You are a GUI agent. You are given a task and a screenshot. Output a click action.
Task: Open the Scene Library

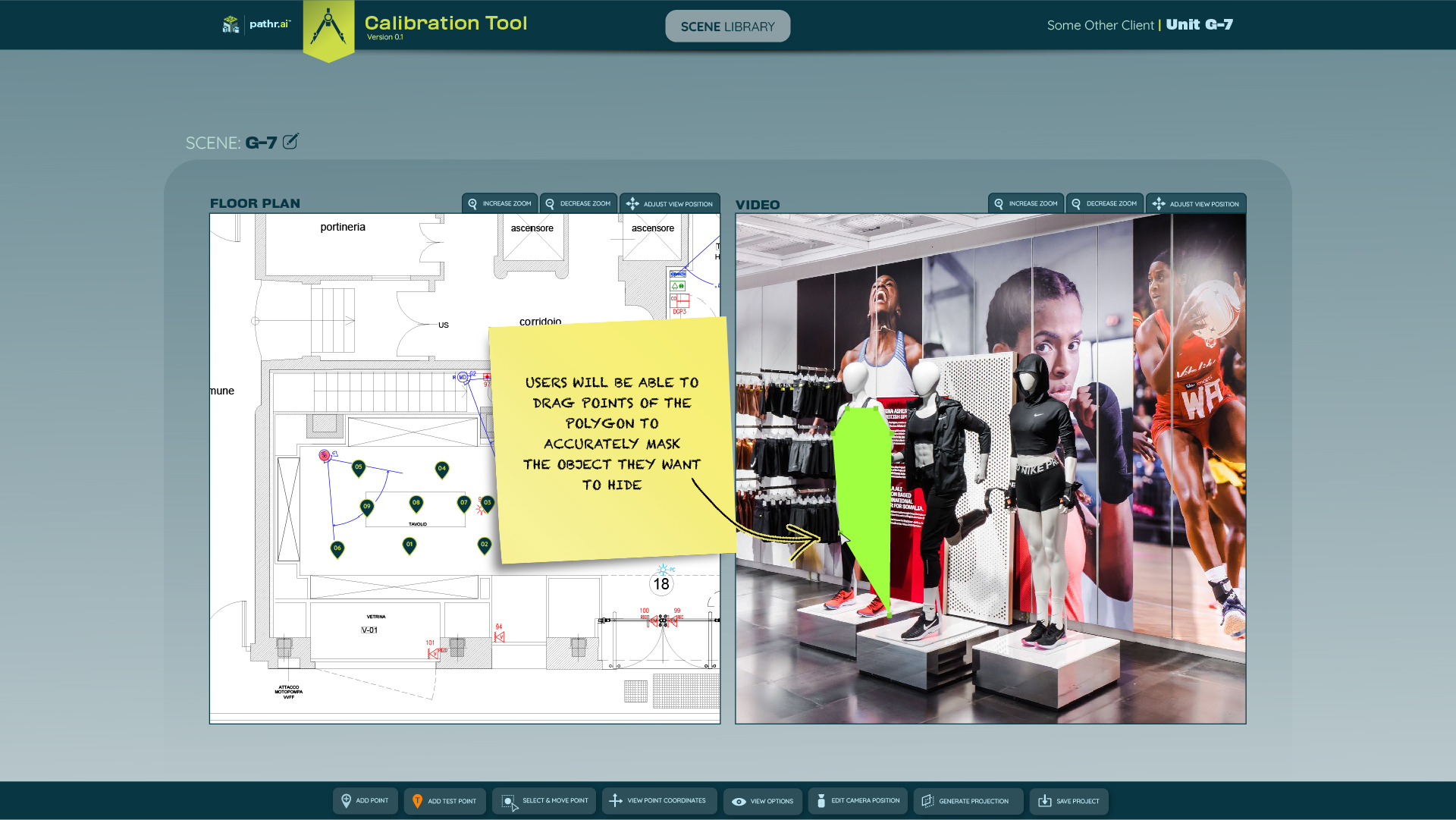[x=727, y=27]
